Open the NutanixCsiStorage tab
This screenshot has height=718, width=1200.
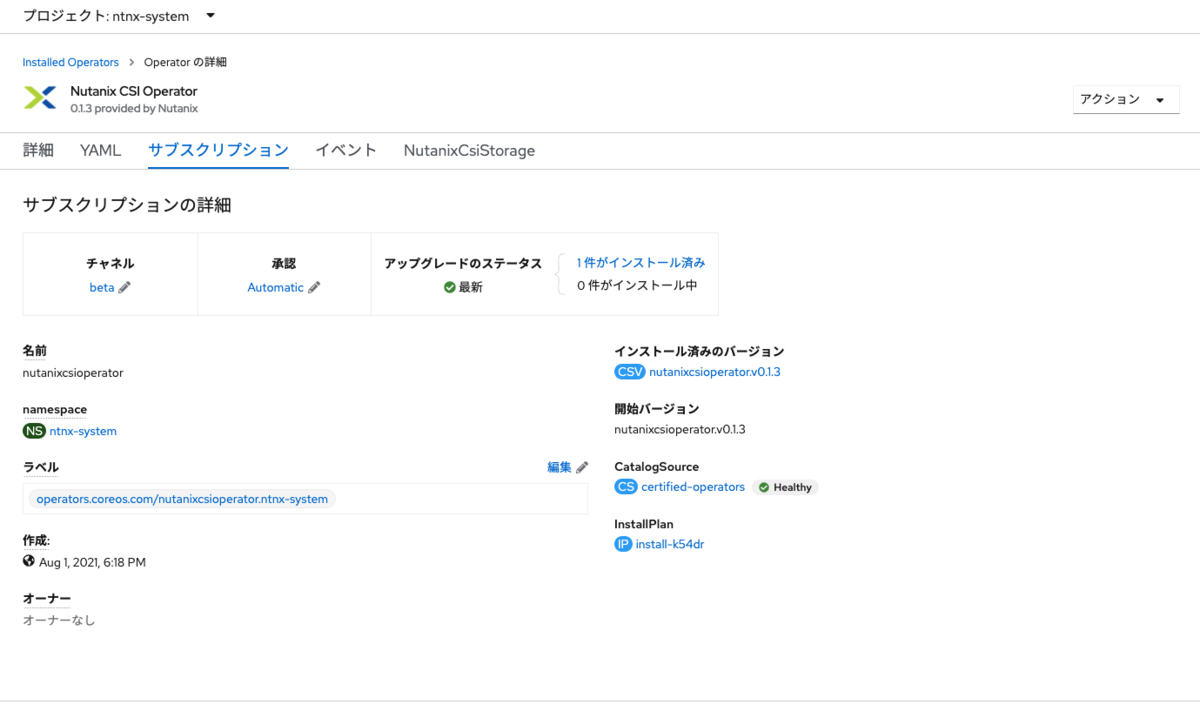pyautogui.click(x=469, y=150)
